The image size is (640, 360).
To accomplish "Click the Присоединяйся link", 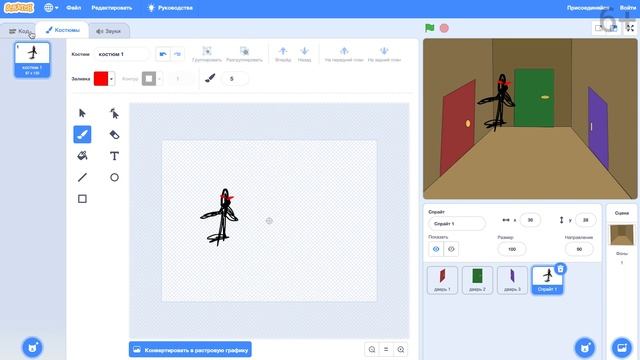I will 588,8.
